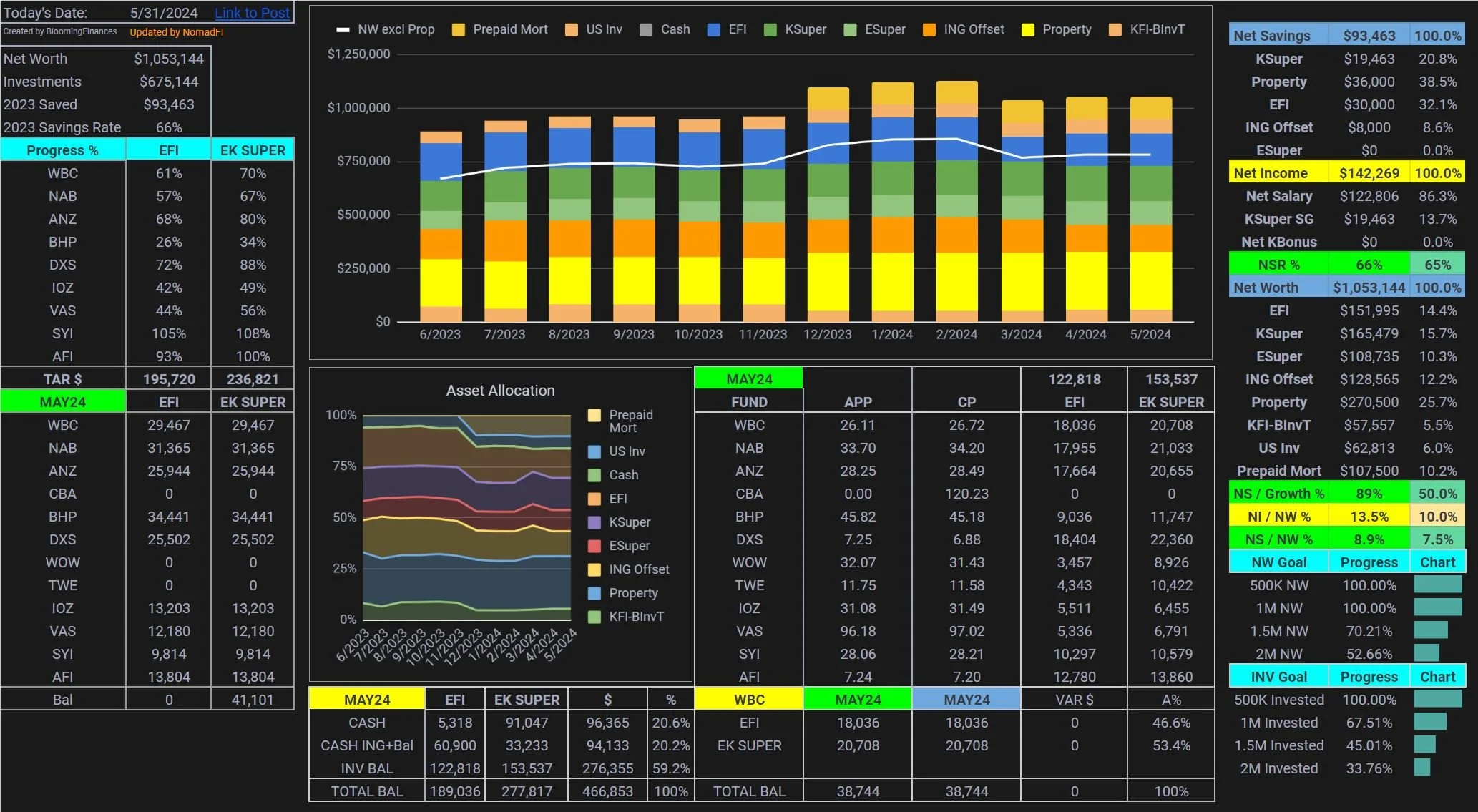Select the Cash gray legend marker
The image size is (1478, 812).
click(x=645, y=29)
